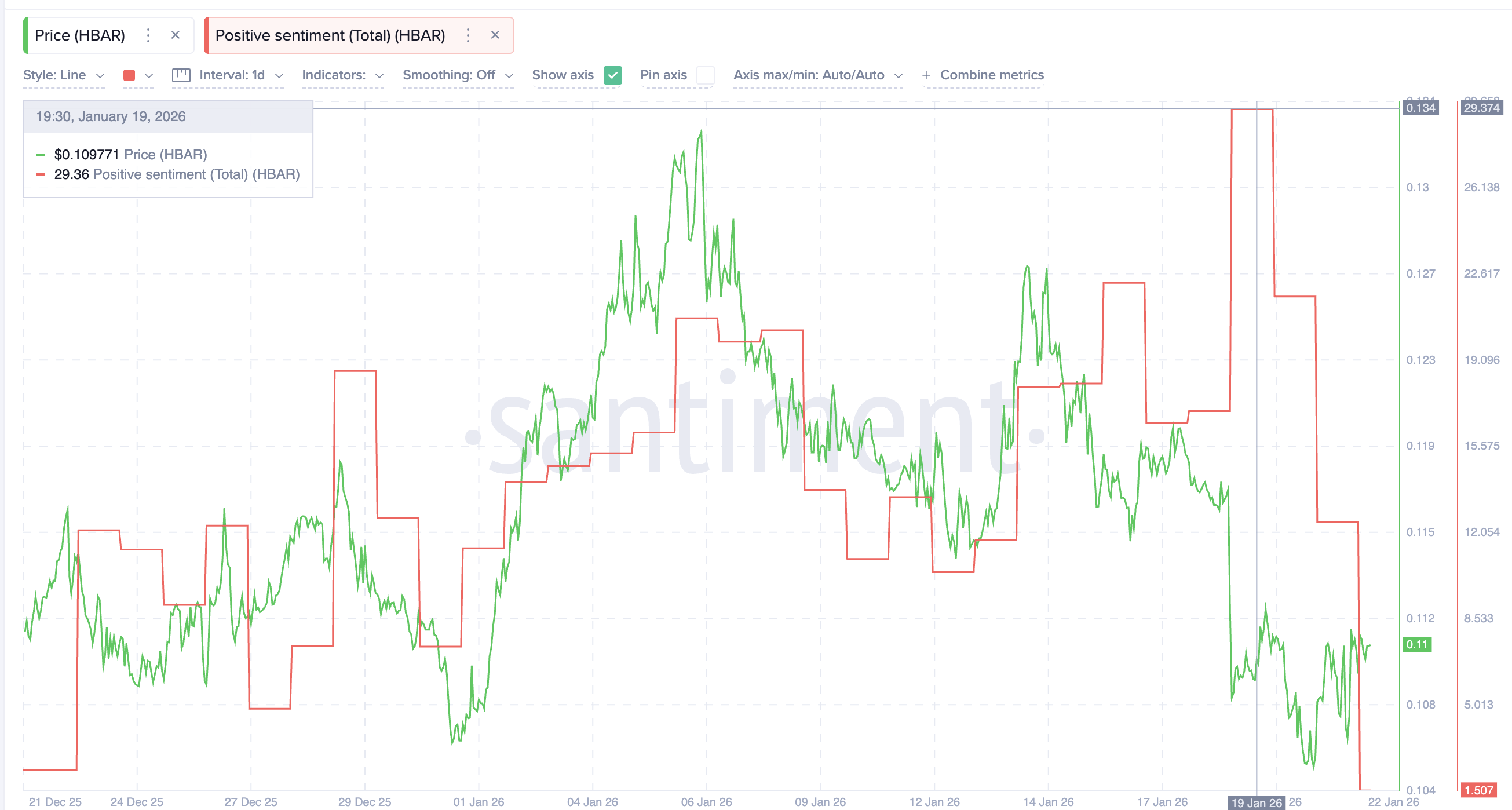
Task: Expand the Indicators dropdown
Action: 342,75
